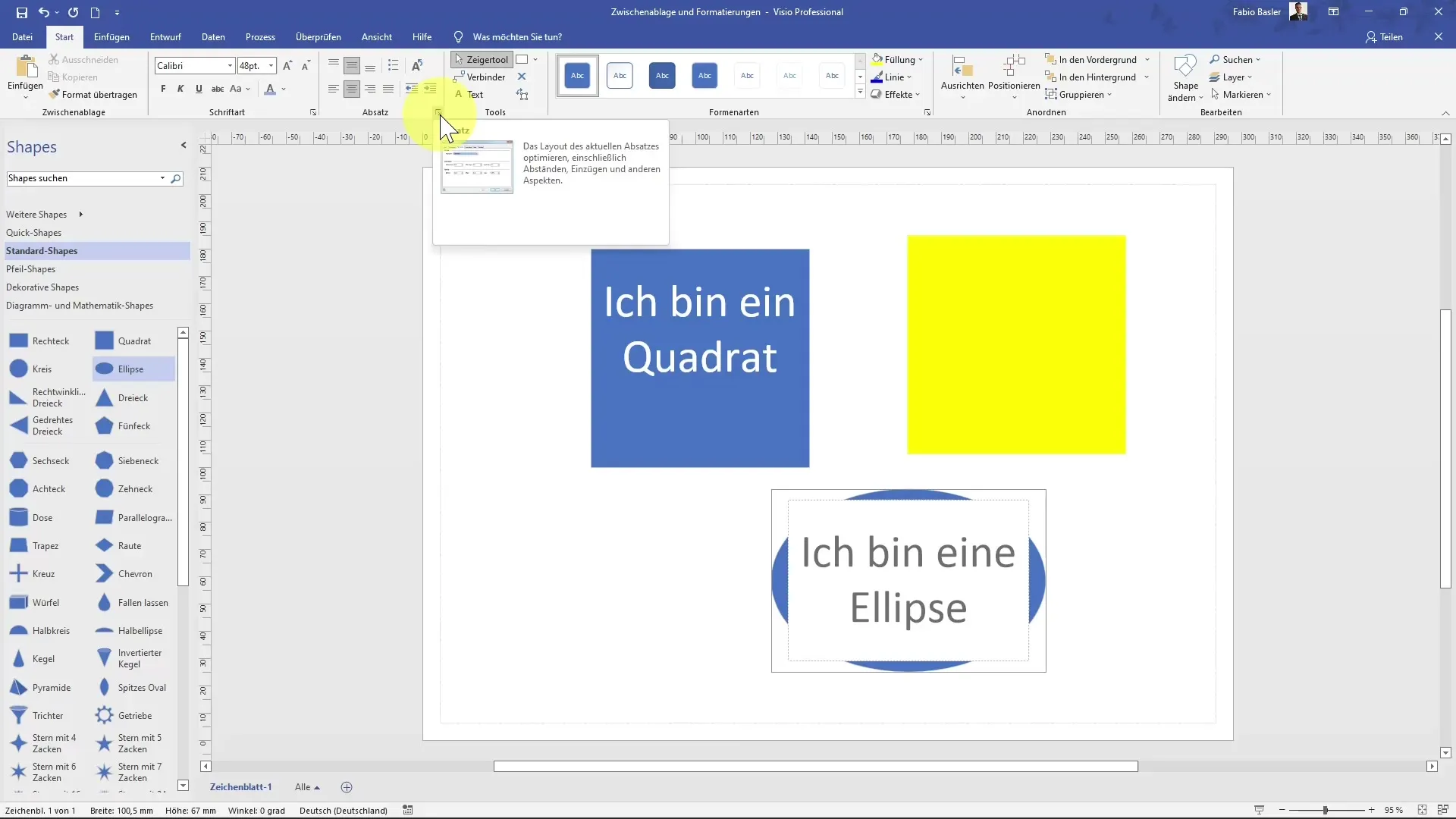Screen dimensions: 1456x819
Task: Open the Prozess ribbon tab
Action: [x=260, y=36]
